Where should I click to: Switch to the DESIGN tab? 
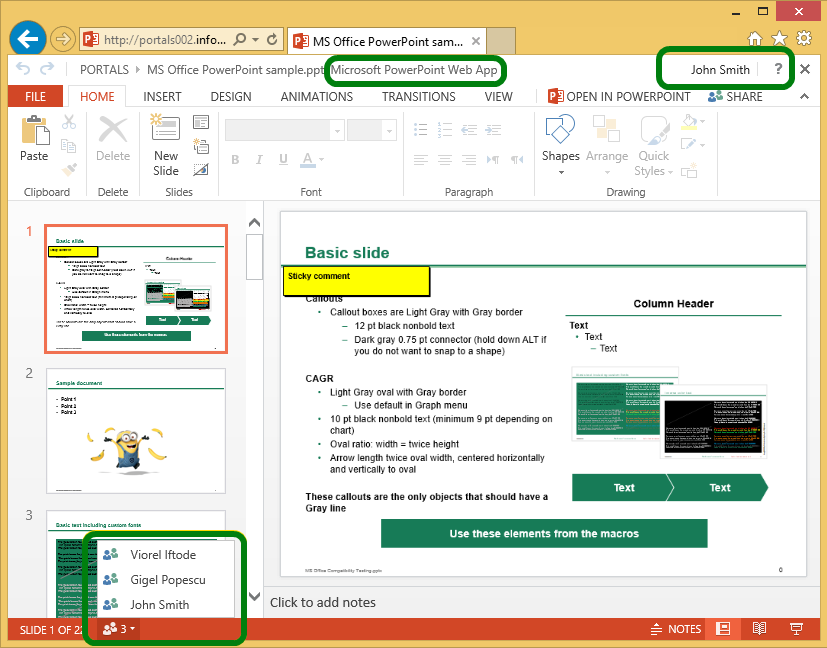230,96
